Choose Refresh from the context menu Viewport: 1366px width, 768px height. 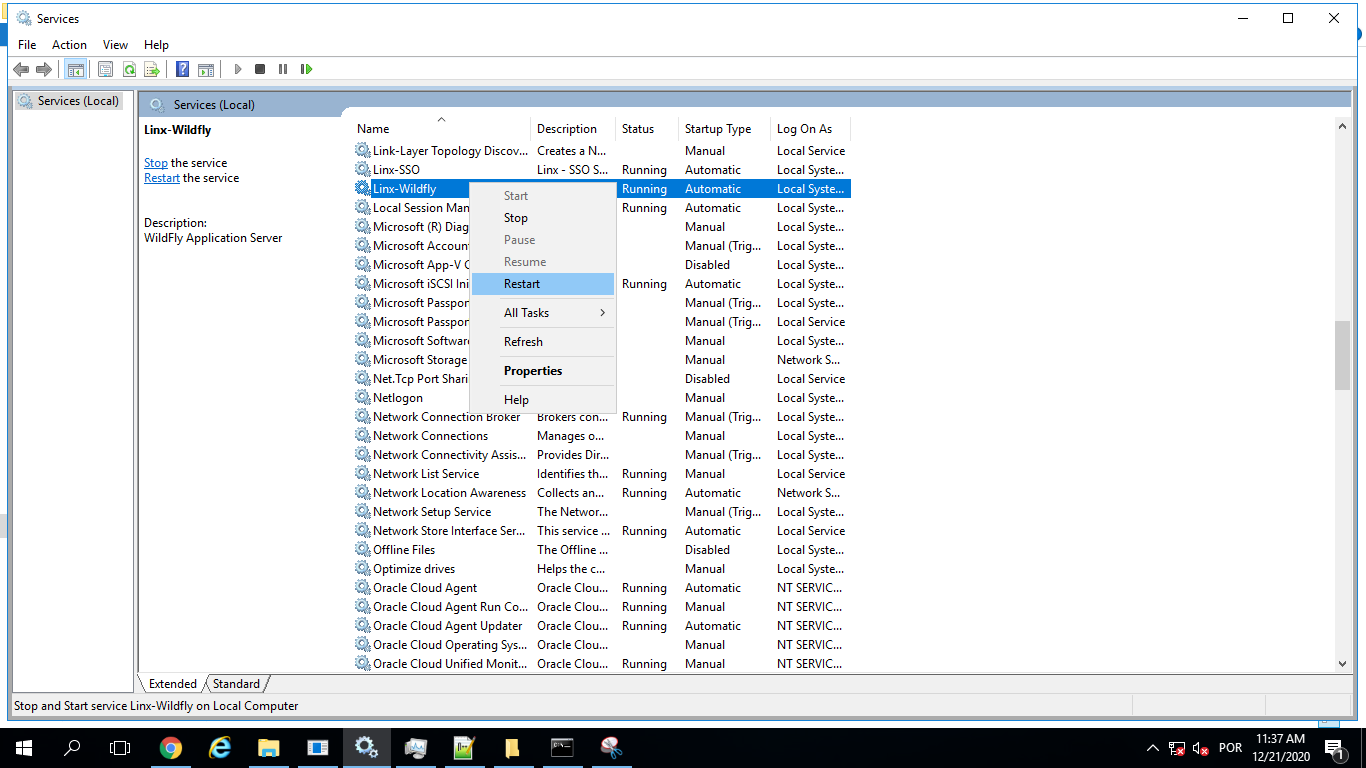[543, 342]
